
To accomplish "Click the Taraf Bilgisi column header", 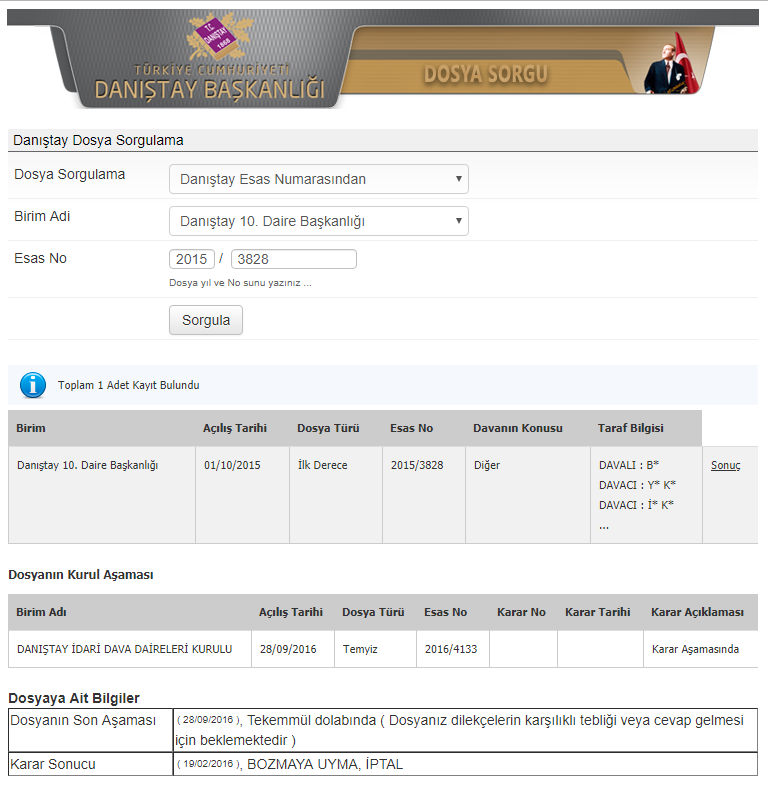I will [630, 428].
